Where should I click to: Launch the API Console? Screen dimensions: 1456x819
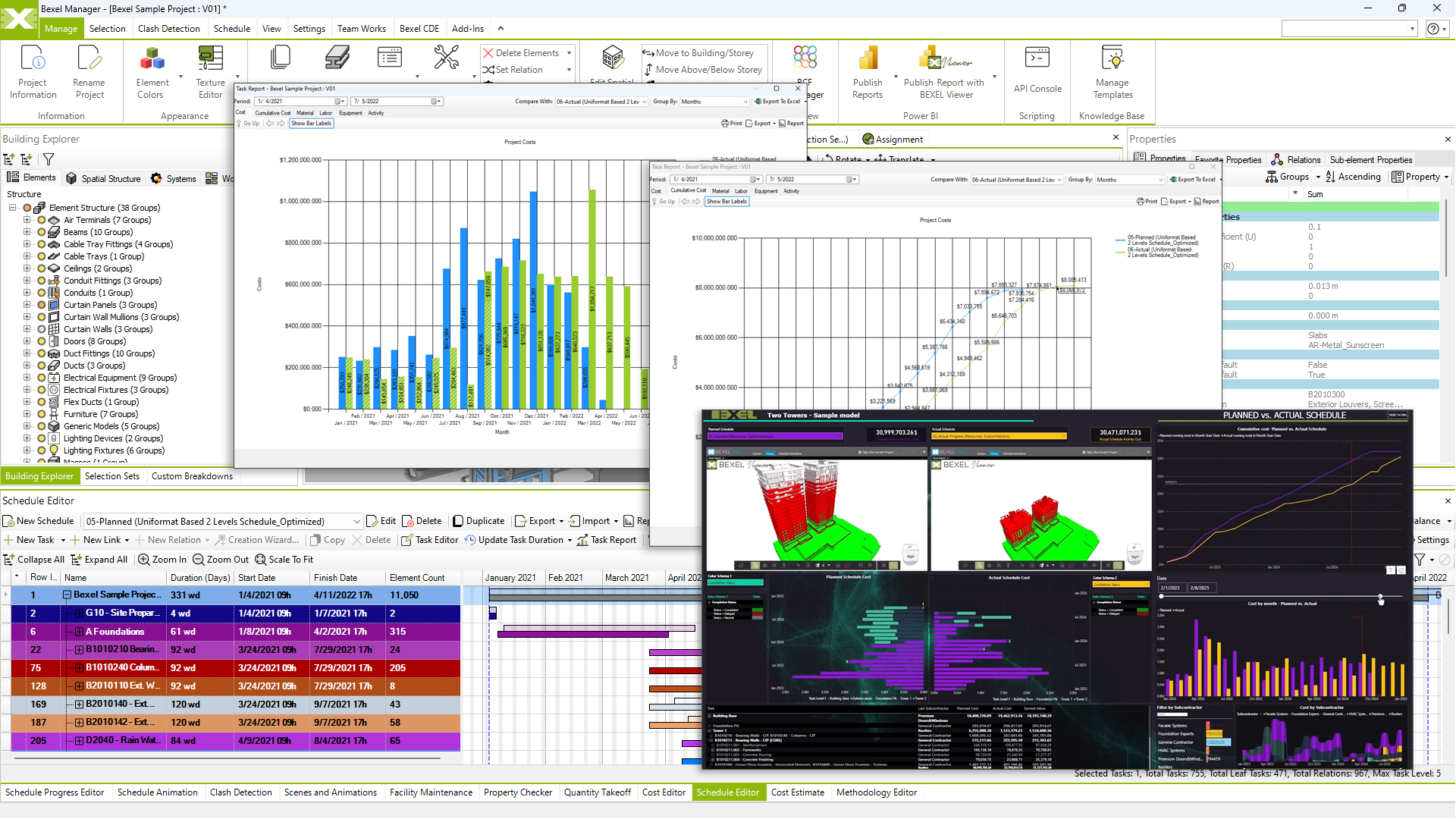(x=1037, y=68)
